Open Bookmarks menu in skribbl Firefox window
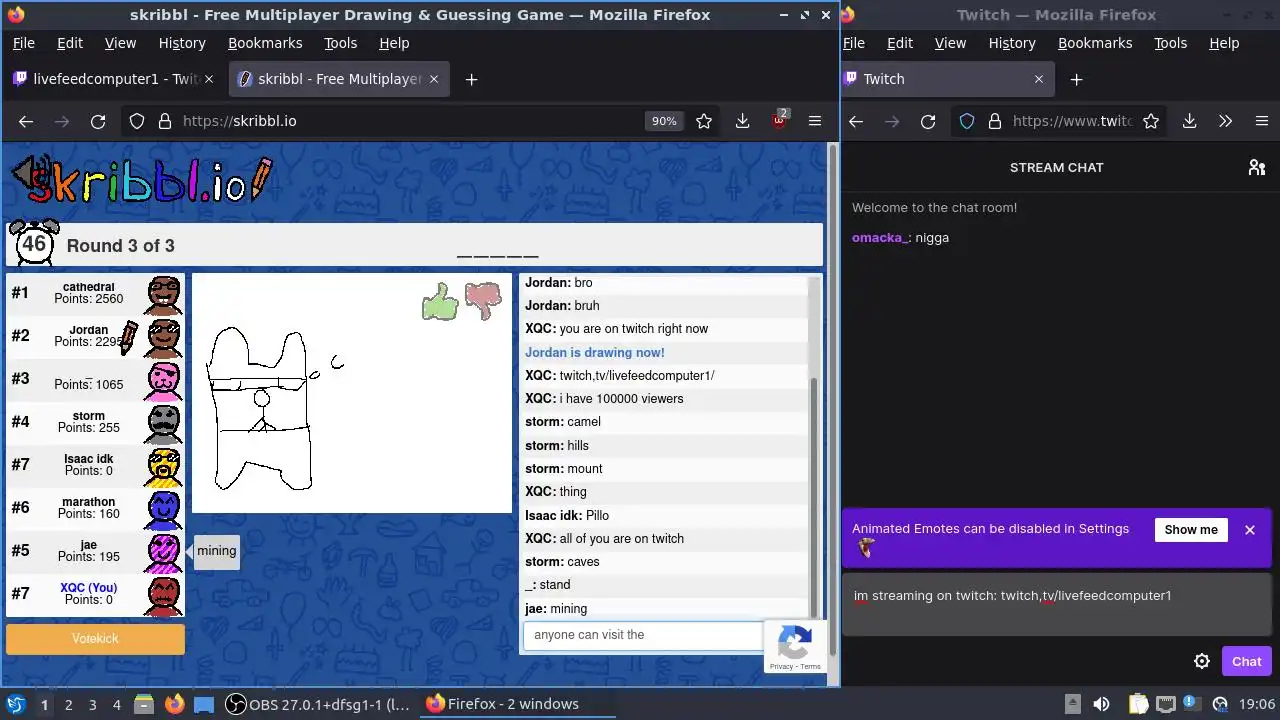 (265, 43)
